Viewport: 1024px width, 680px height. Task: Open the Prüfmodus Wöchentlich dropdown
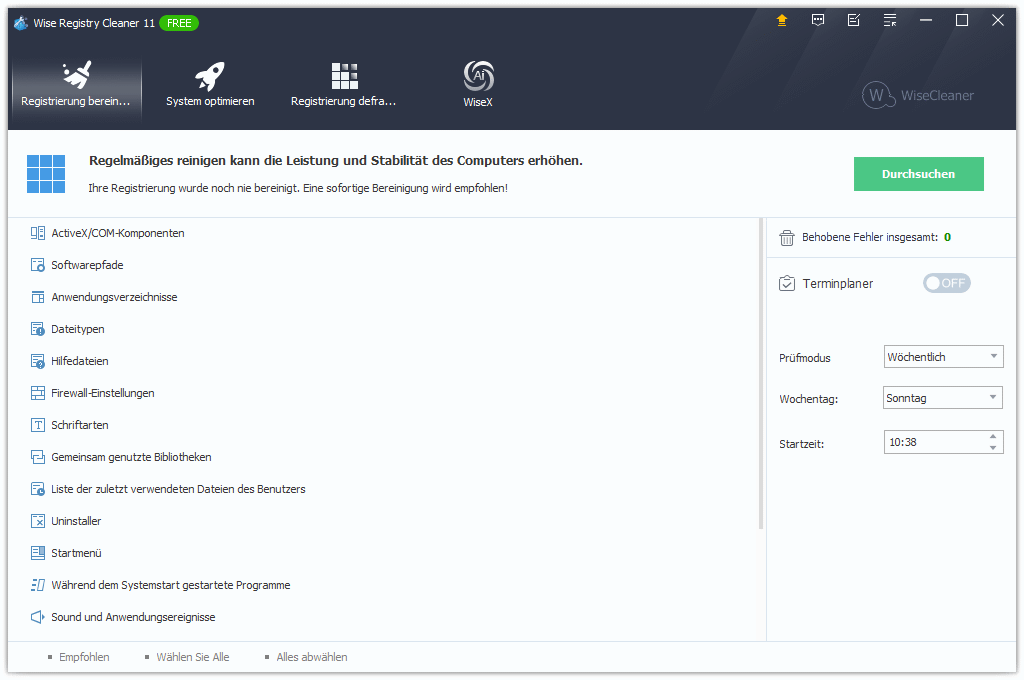(x=943, y=357)
